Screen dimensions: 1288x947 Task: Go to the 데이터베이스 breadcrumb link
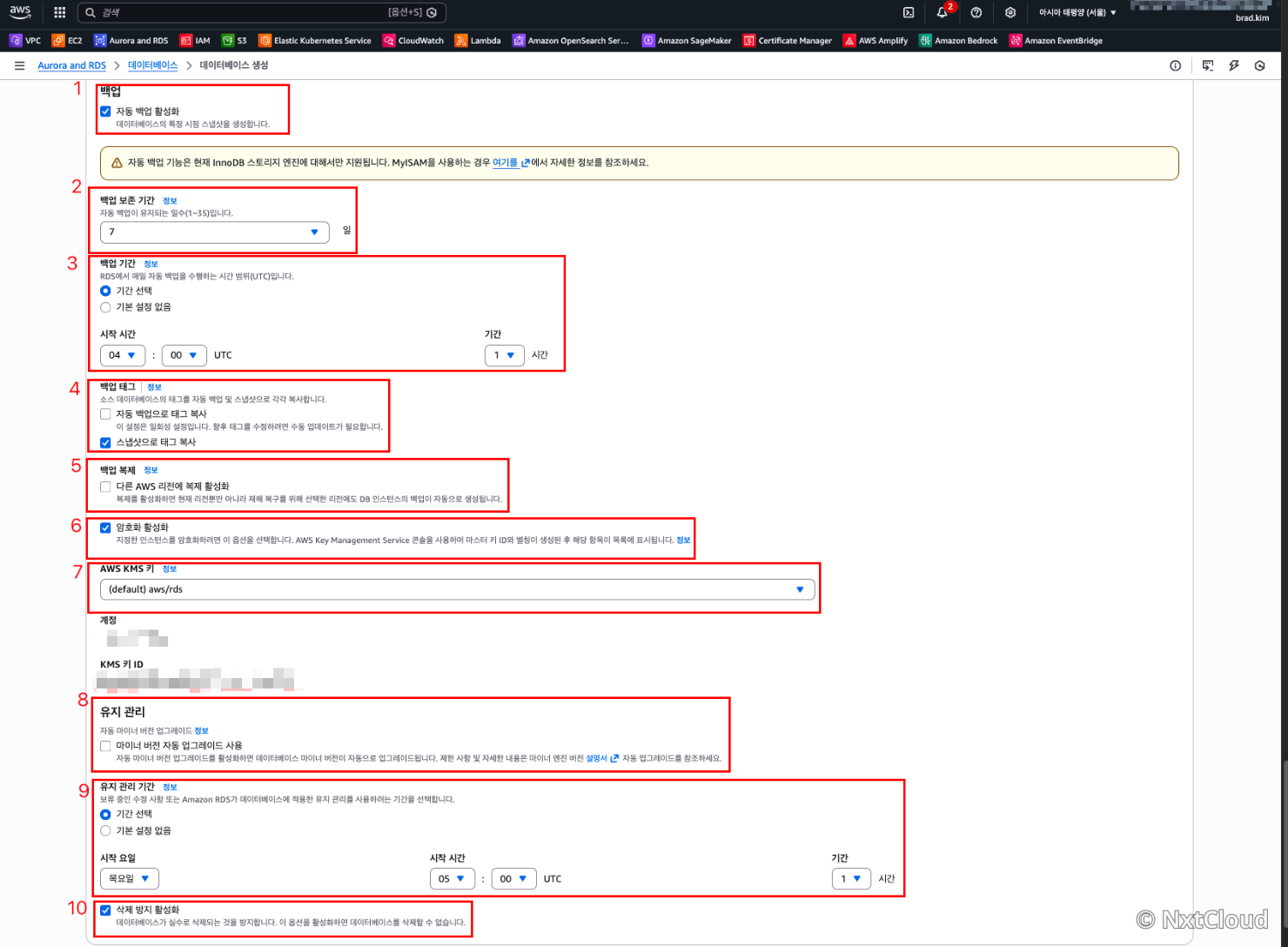(152, 65)
